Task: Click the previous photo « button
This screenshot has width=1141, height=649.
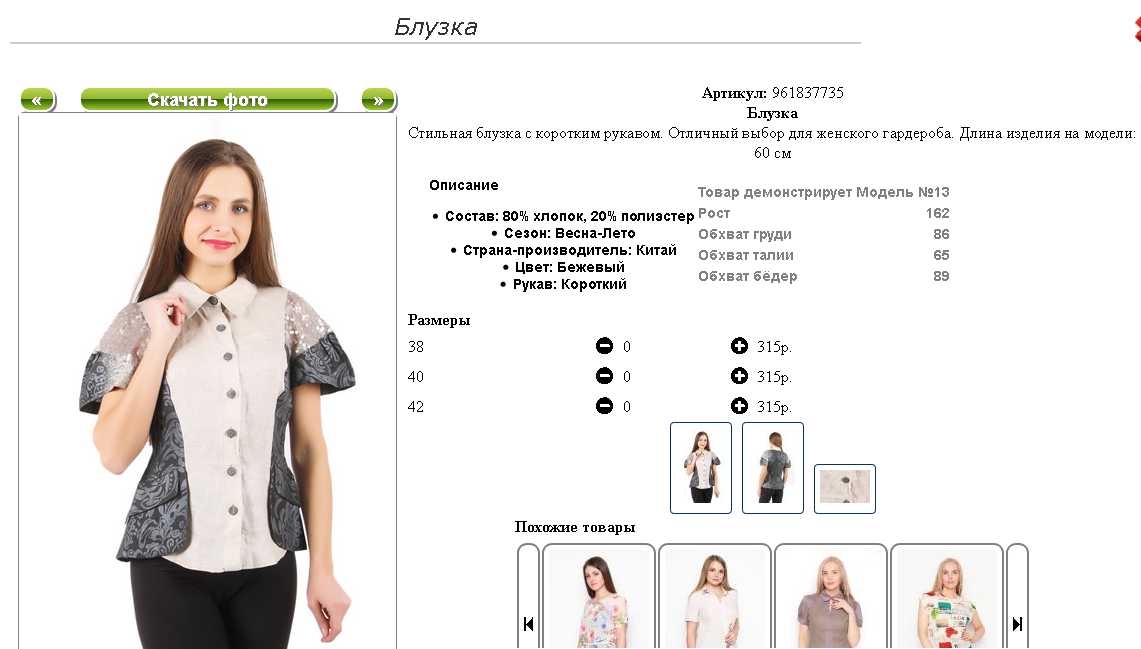Action: pos(38,100)
